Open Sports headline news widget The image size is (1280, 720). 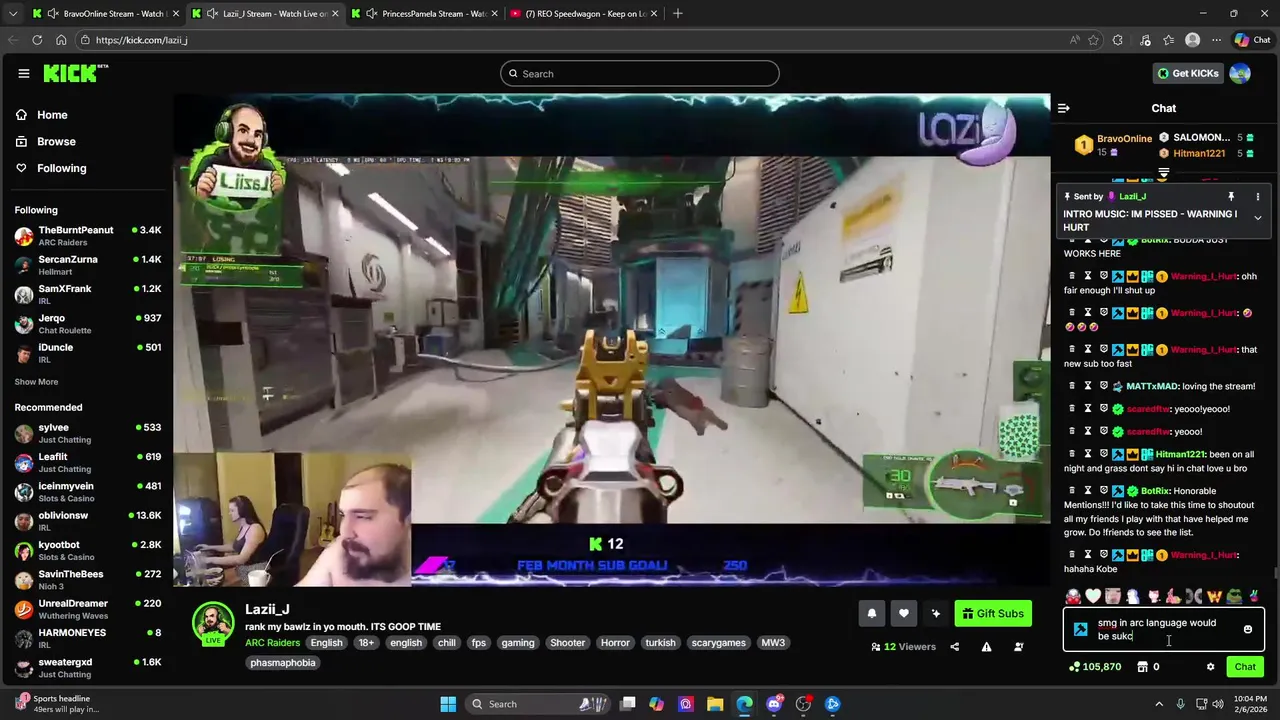[x=58, y=704]
